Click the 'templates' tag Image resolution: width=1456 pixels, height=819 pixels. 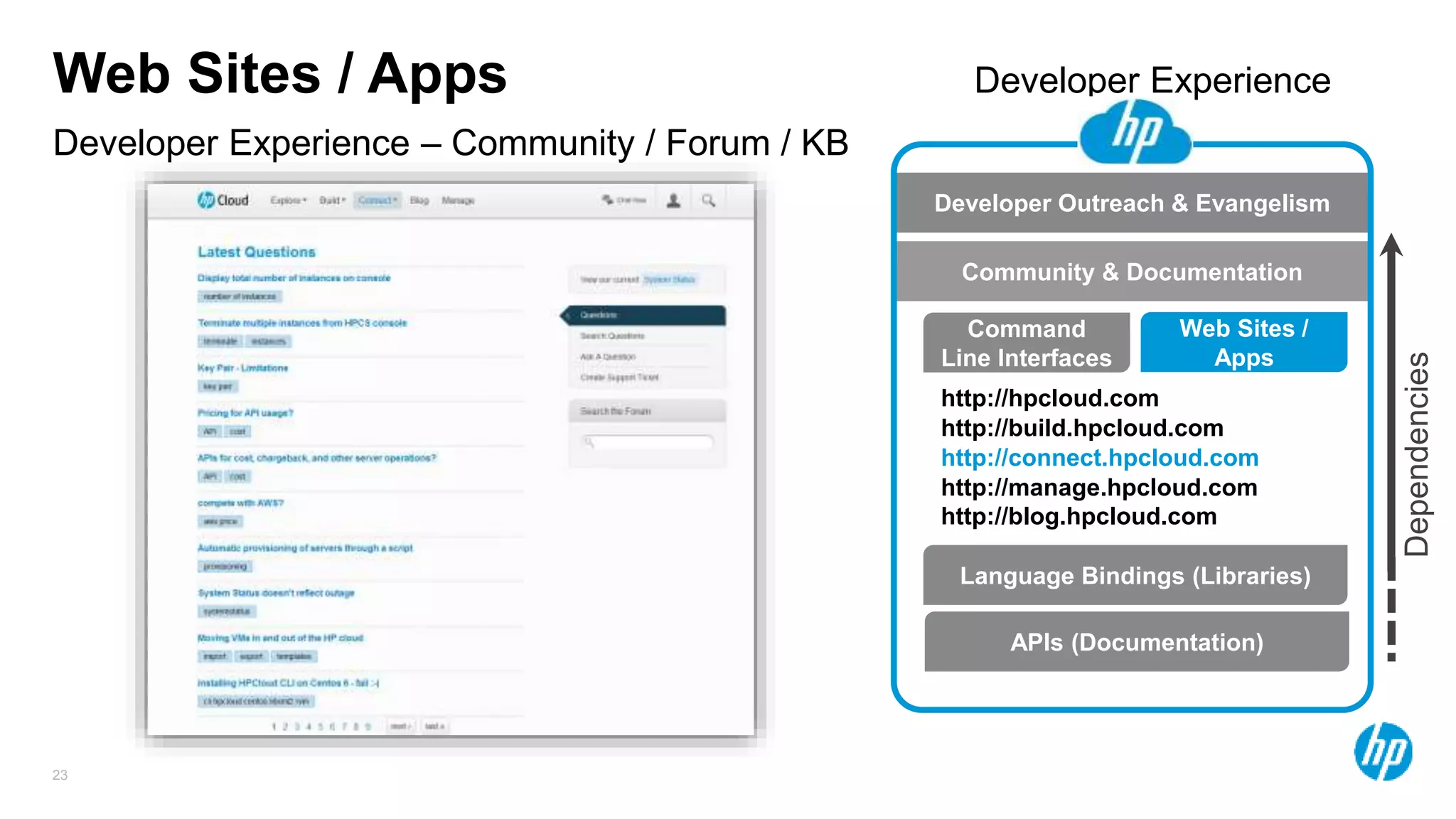coord(294,656)
